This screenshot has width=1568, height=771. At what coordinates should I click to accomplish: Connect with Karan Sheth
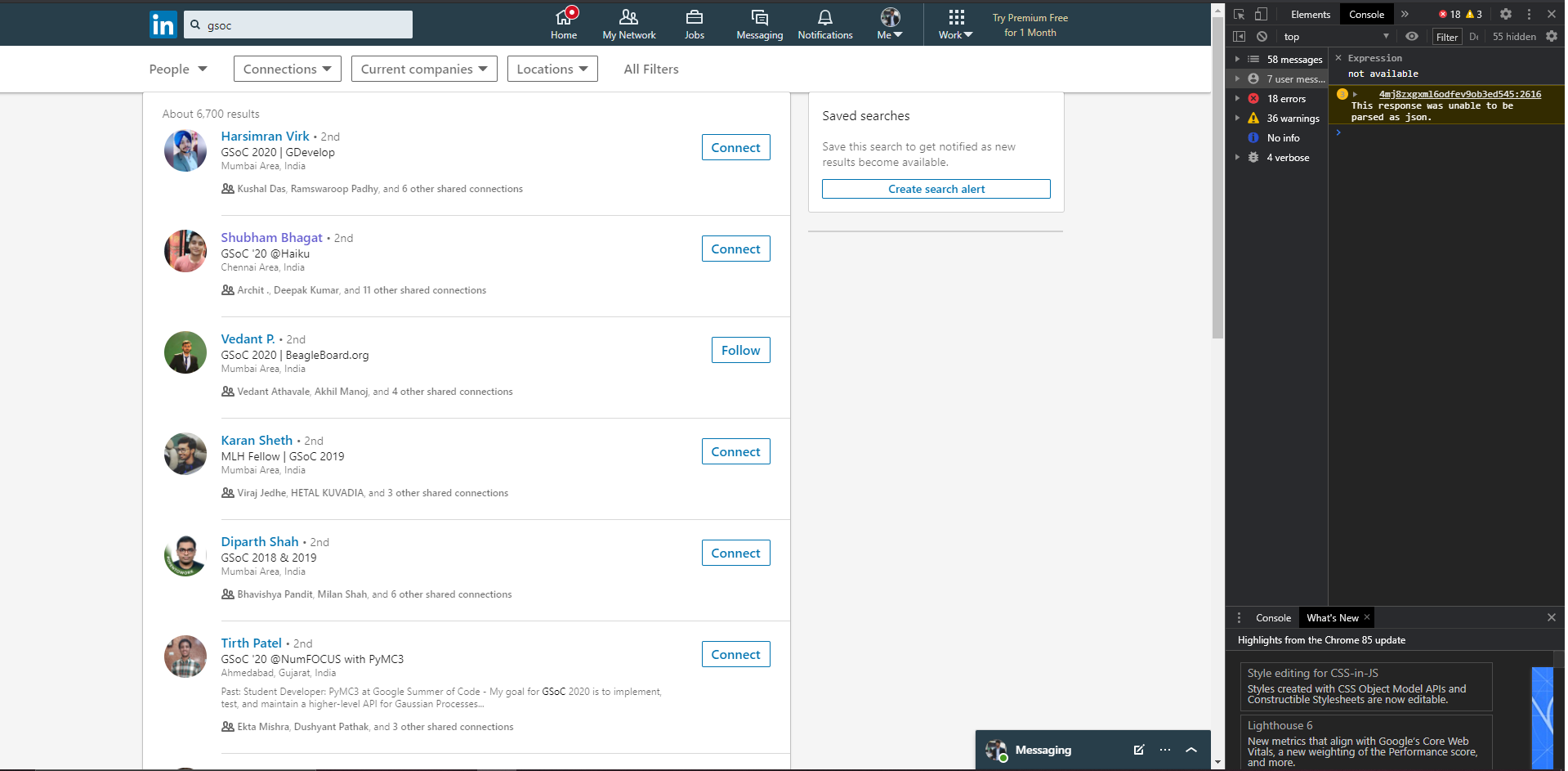pos(735,451)
